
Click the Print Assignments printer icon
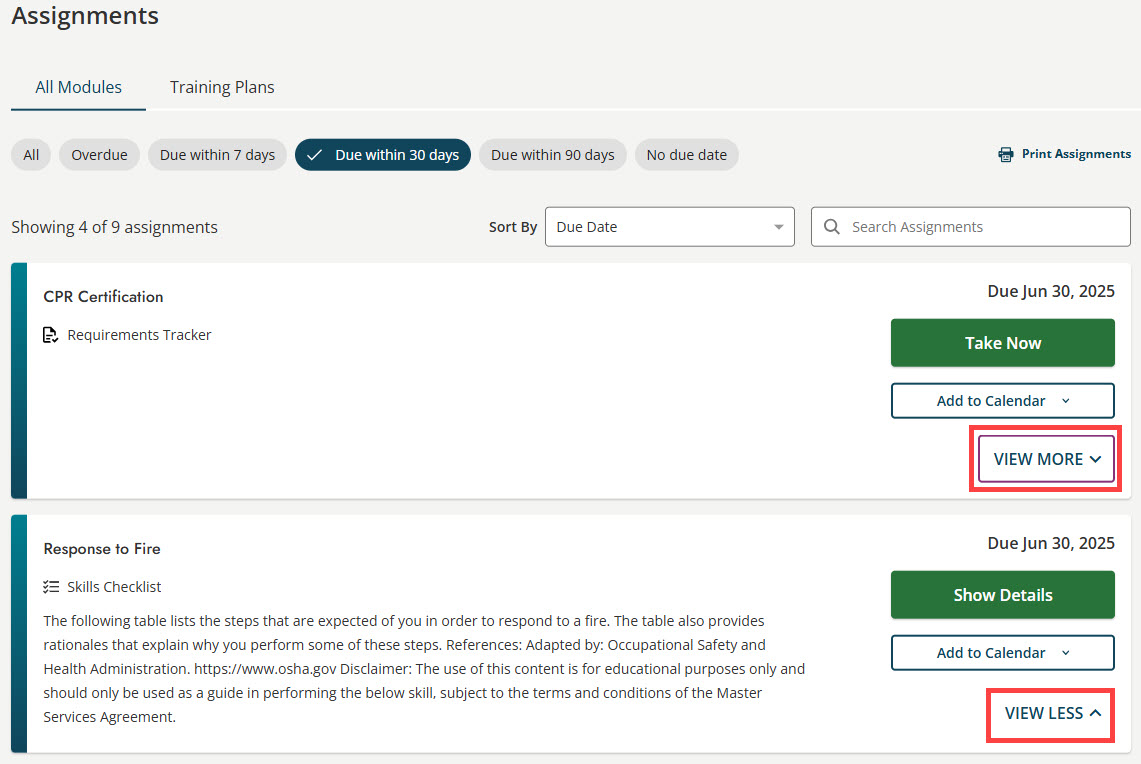pyautogui.click(x=1005, y=154)
